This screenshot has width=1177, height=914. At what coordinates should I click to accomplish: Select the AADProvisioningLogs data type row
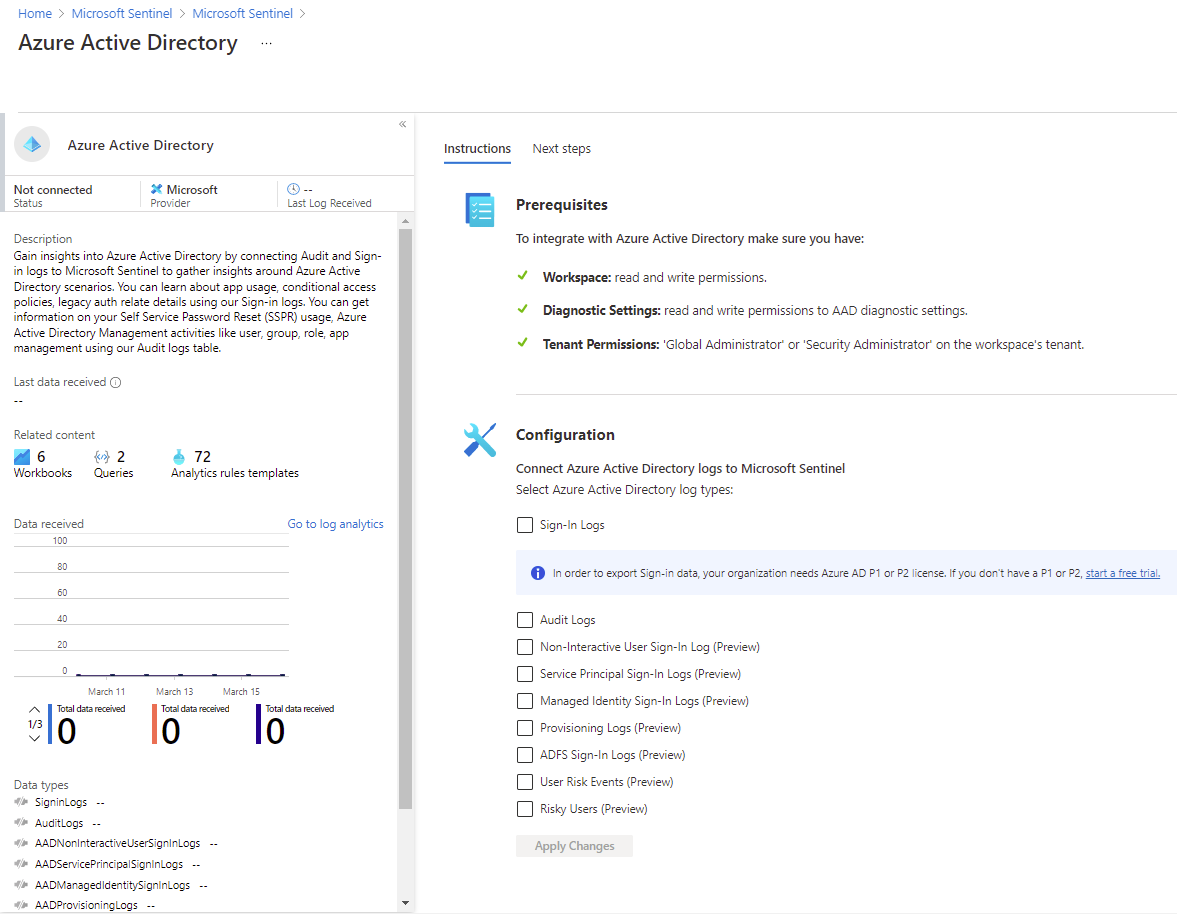[x=85, y=905]
